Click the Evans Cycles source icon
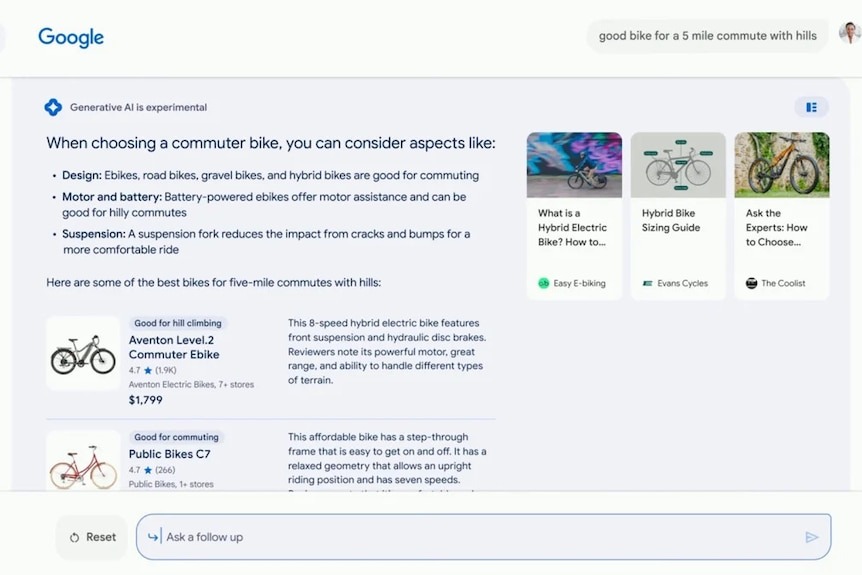Image resolution: width=862 pixels, height=575 pixels. click(647, 283)
